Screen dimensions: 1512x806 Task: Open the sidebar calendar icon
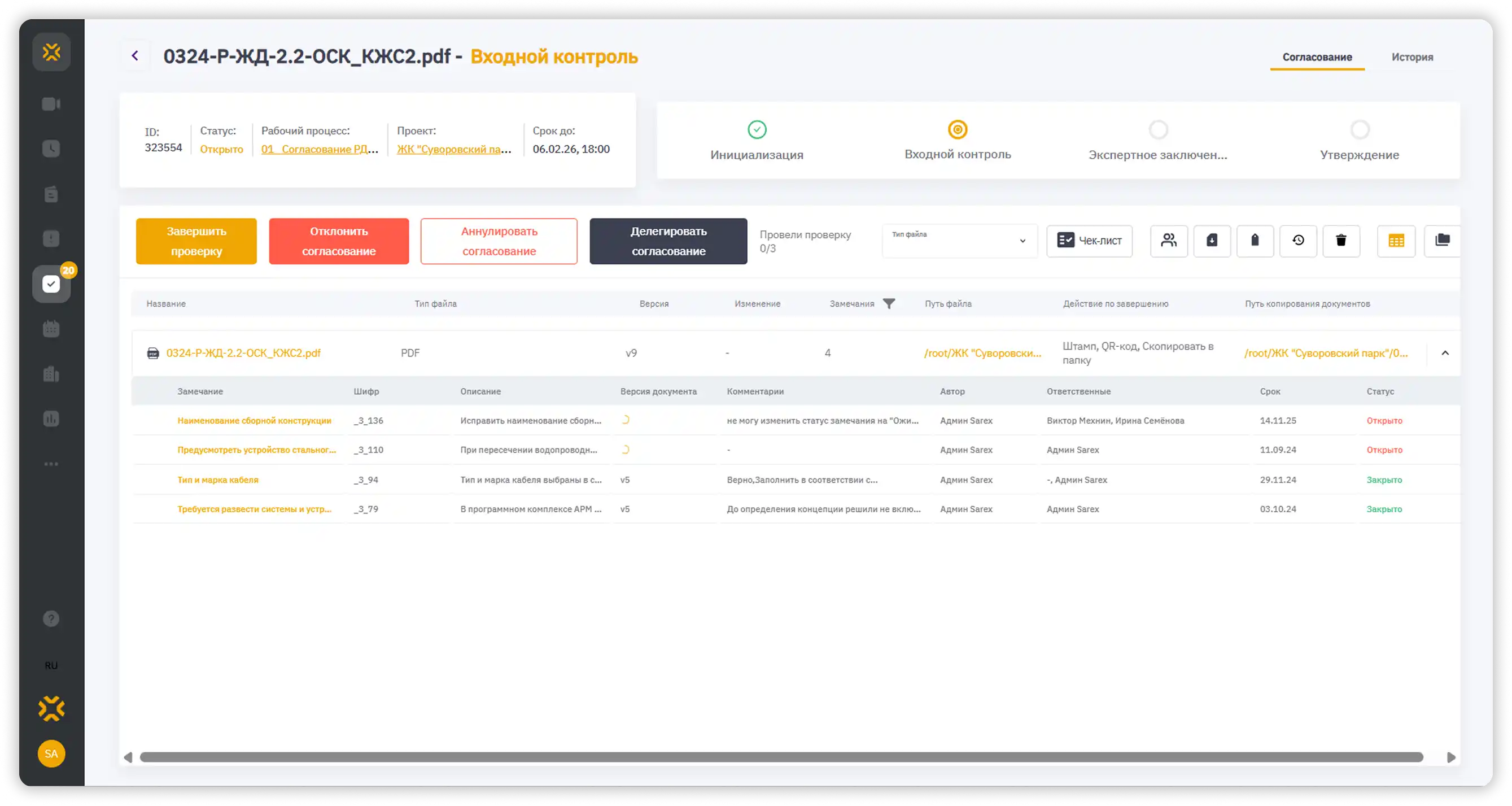(x=51, y=329)
